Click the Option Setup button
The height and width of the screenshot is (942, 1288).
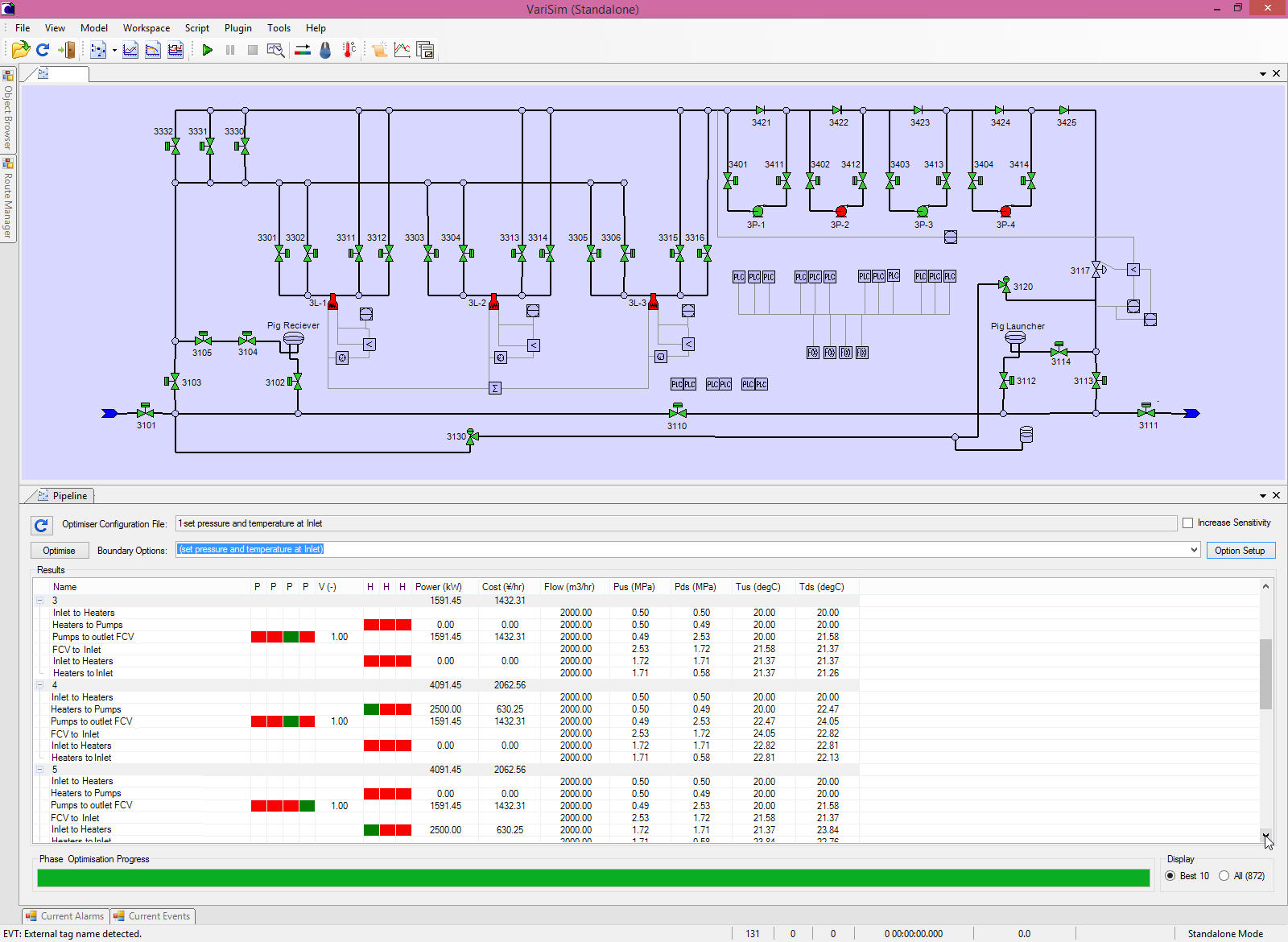point(1240,551)
